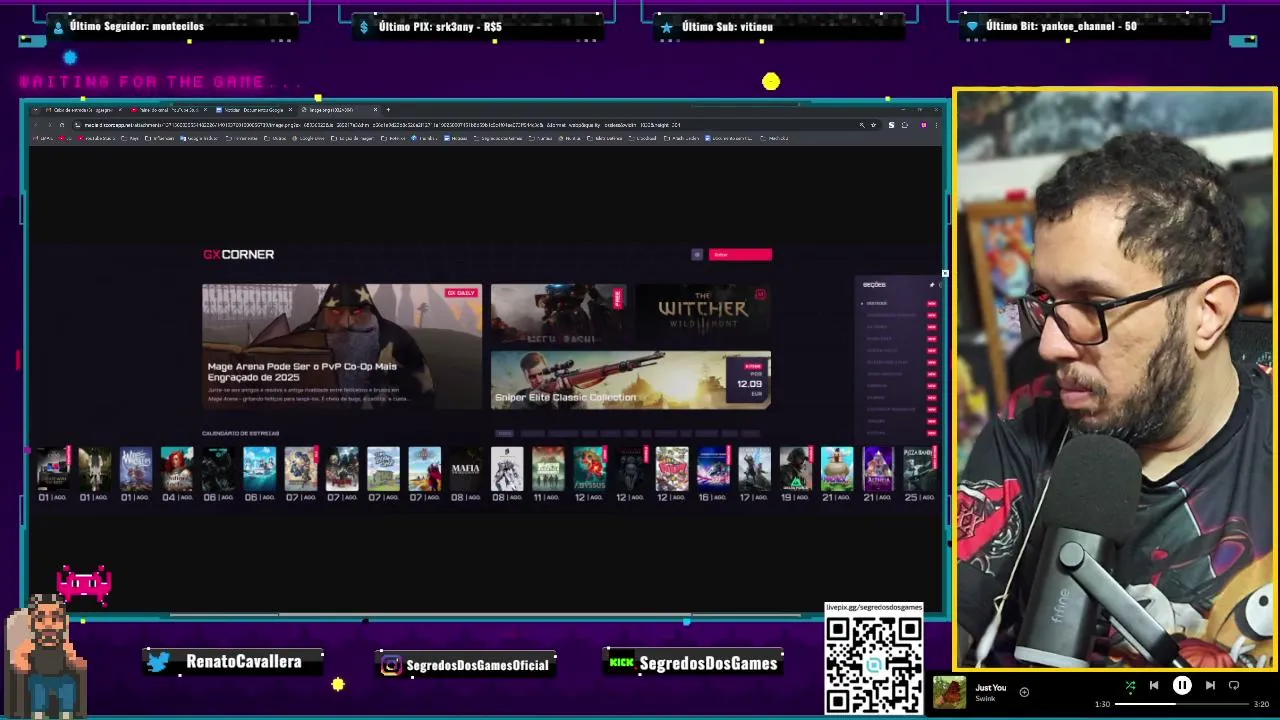
Task: Open the Pizza Bandit cover dated 25 AGO
Action: coord(918,469)
